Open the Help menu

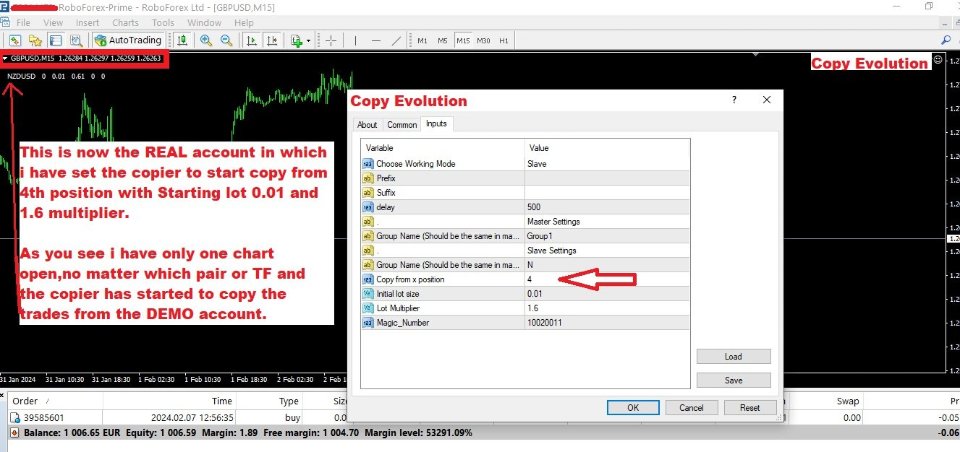tap(244, 23)
